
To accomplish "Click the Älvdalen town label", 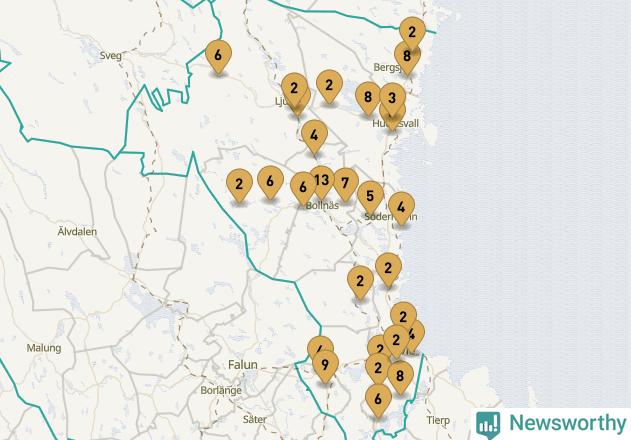I will pyautogui.click(x=77, y=232).
